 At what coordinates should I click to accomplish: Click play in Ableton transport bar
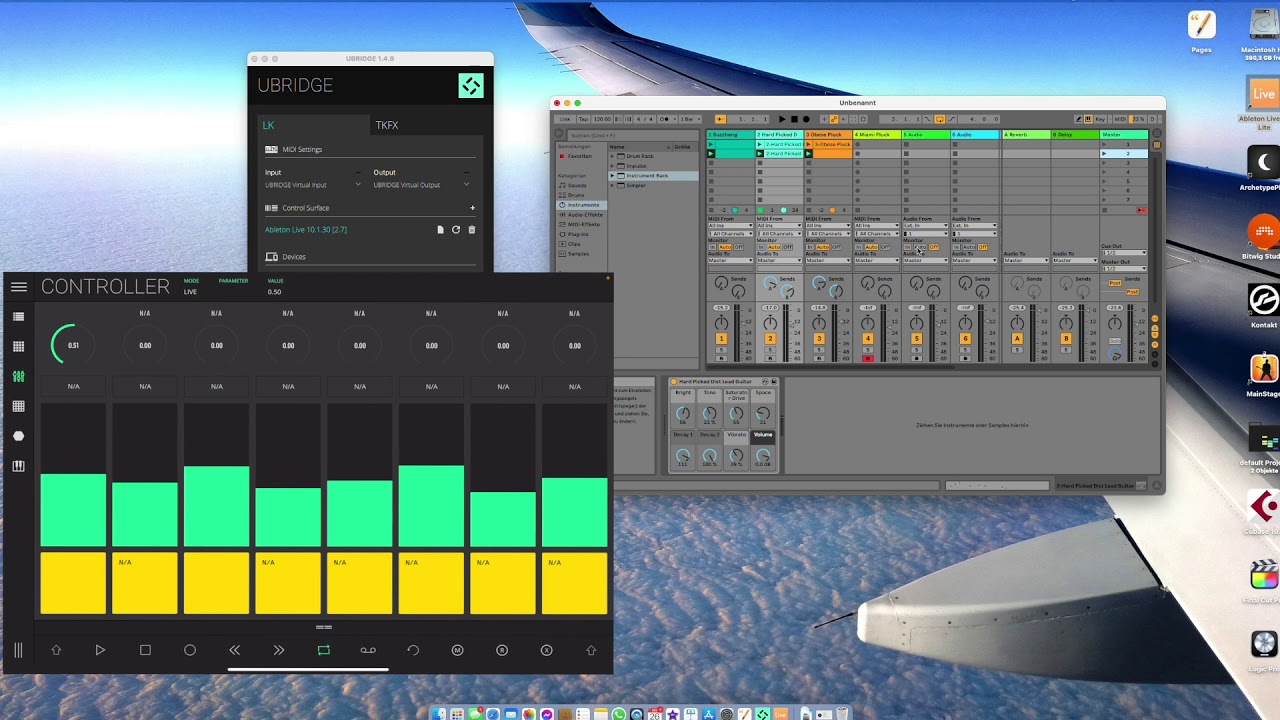click(x=782, y=119)
